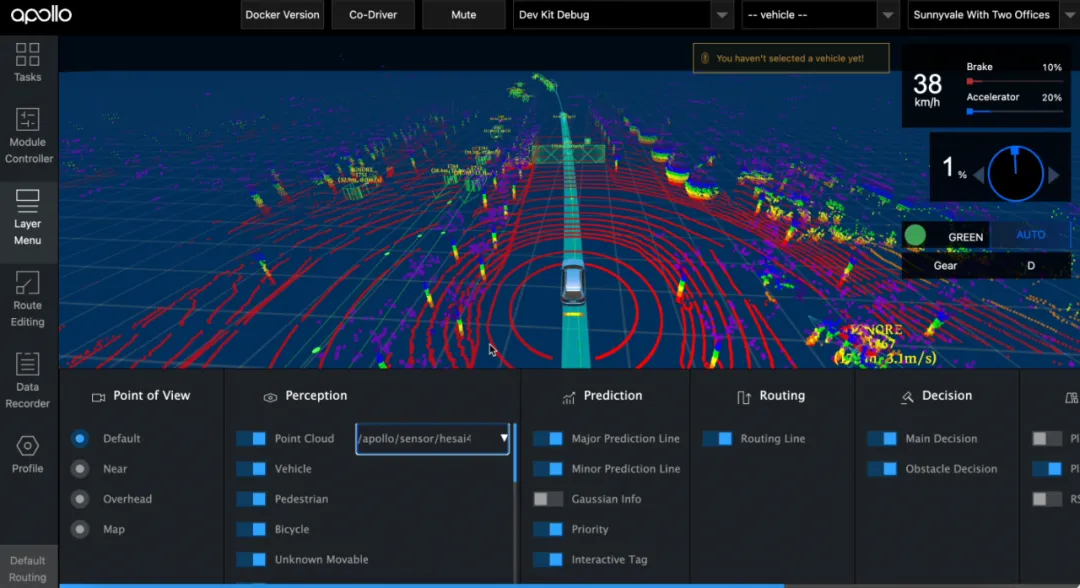
Task: Open the Profile sidebar item
Action: 28,454
